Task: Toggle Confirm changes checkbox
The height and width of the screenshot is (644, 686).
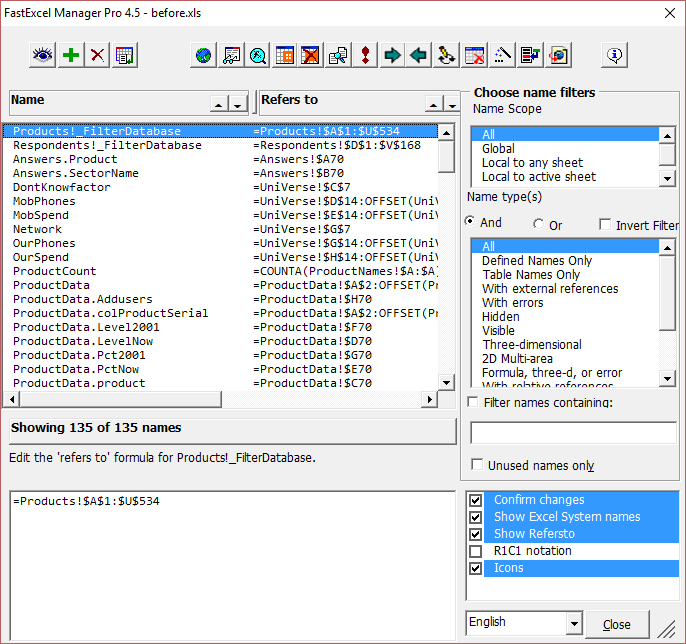Action: [x=476, y=500]
